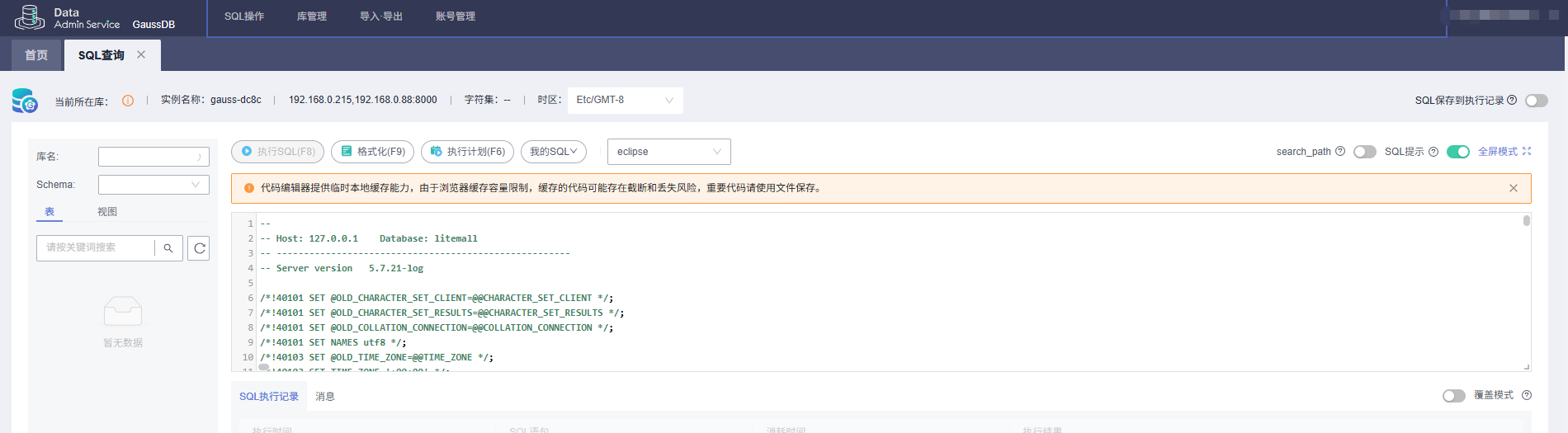Click the help icon beside SQL保存到执行记录
Viewport: 1568px width, 433px height.
click(1512, 100)
